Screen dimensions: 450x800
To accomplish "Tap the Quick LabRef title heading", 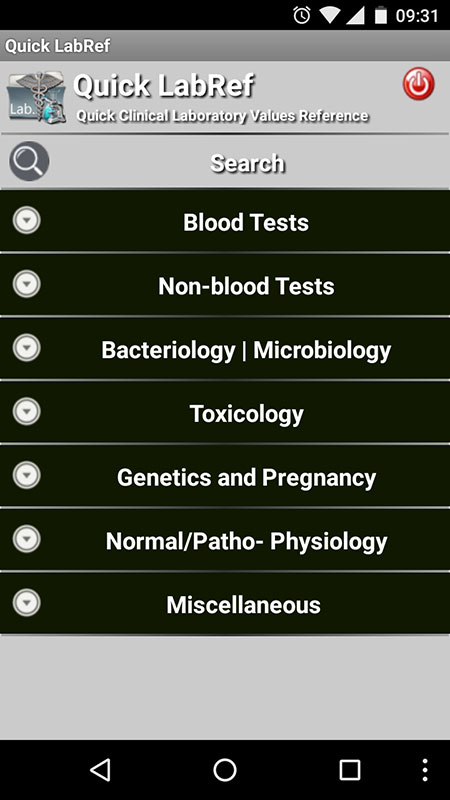I will tap(163, 86).
